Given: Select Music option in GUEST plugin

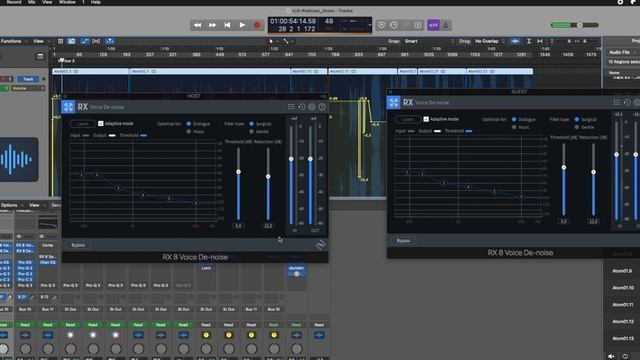Looking at the screenshot, I should point(514,127).
